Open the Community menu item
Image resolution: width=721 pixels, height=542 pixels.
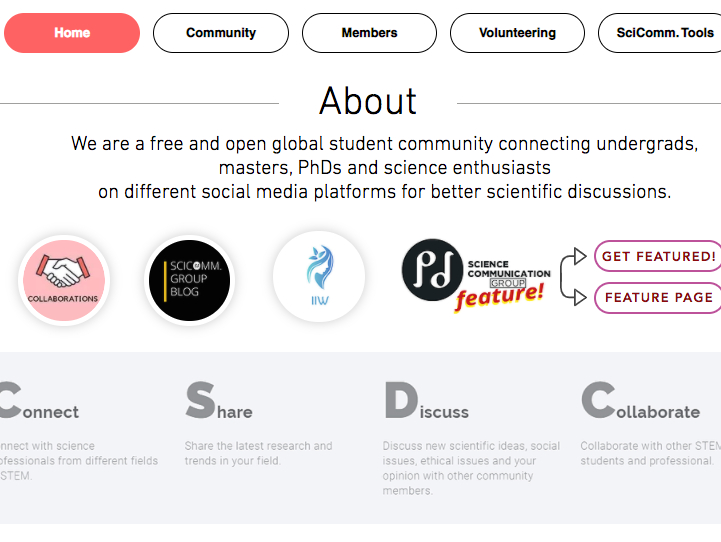click(221, 33)
